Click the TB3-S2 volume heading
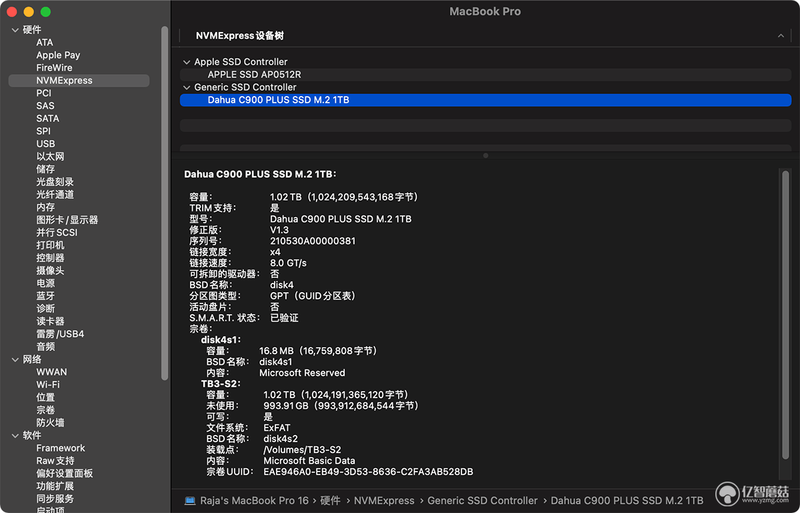The image size is (800, 513). point(220,384)
